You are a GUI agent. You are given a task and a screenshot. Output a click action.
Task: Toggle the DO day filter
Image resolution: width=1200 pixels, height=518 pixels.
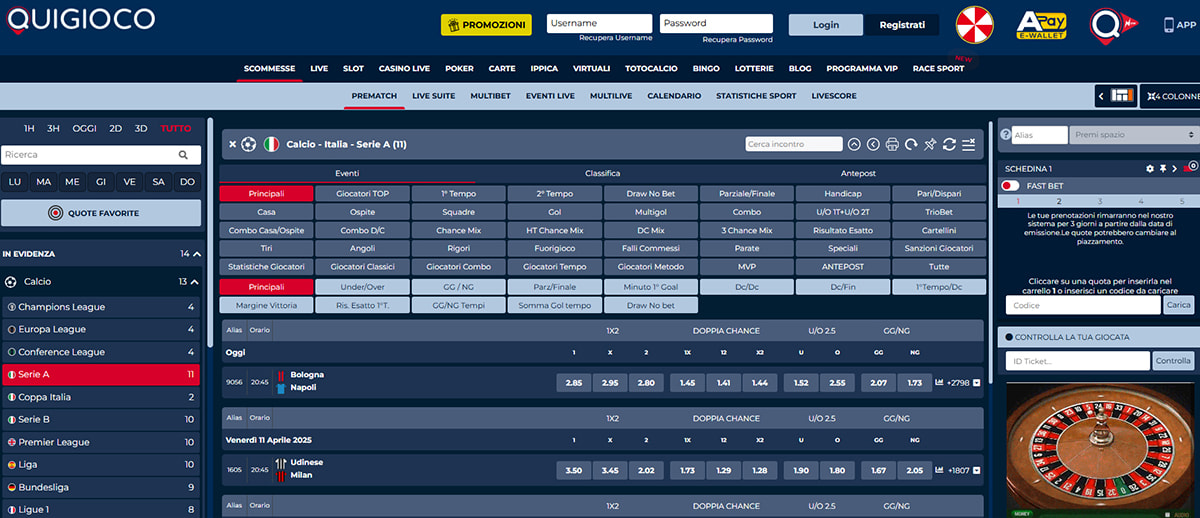click(187, 182)
